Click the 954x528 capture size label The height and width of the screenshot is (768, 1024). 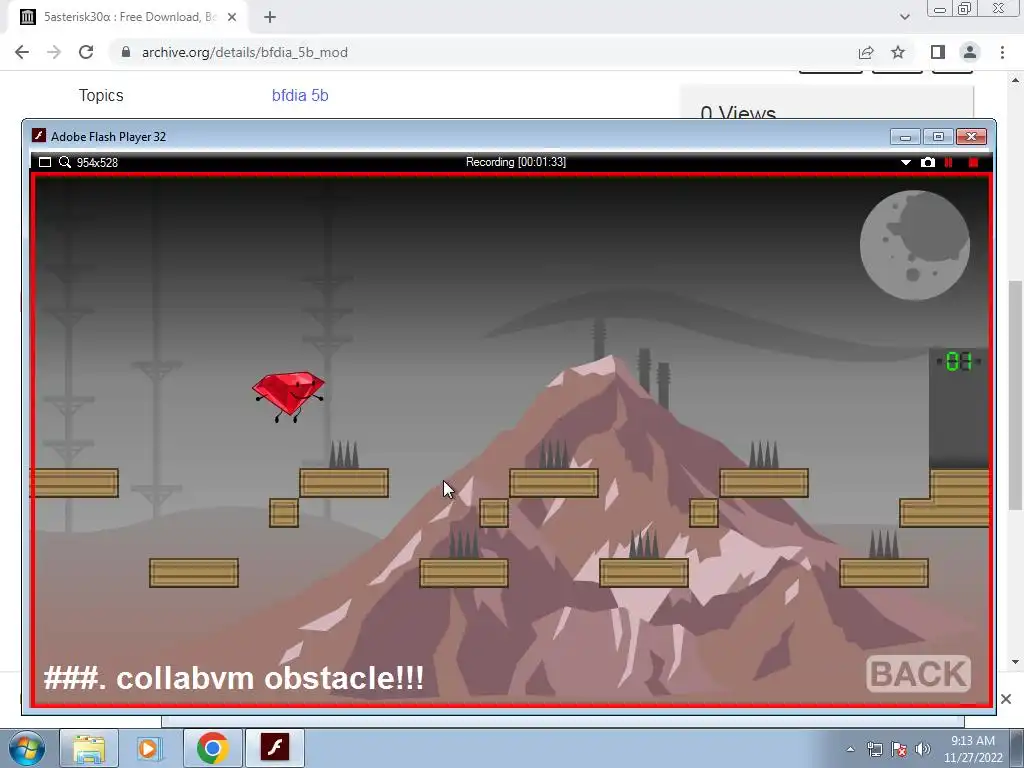coord(97,163)
